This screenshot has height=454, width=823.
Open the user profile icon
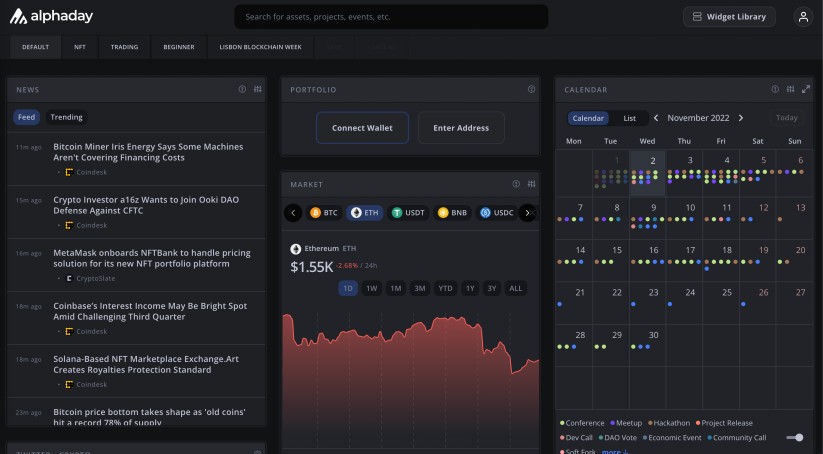(802, 17)
